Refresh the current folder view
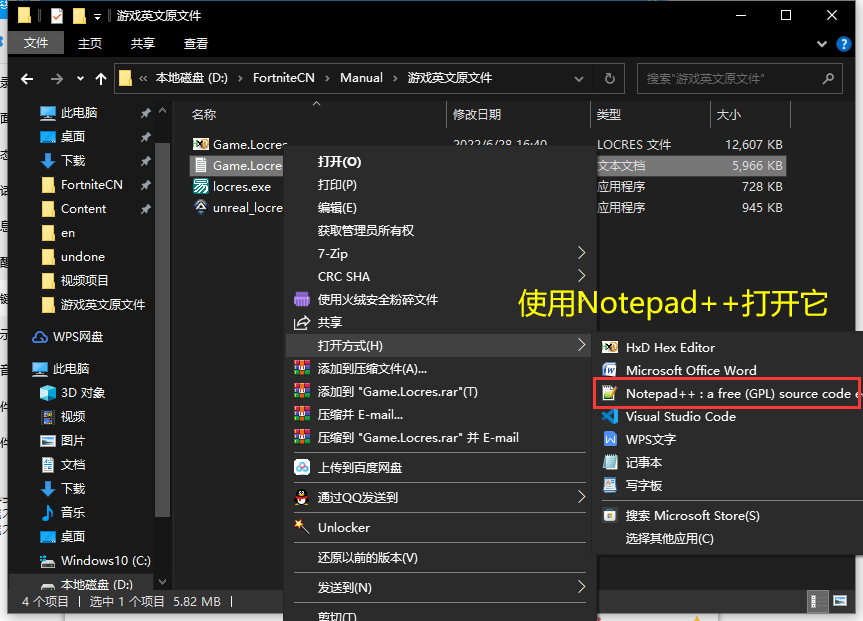This screenshot has width=863, height=621. [610, 79]
